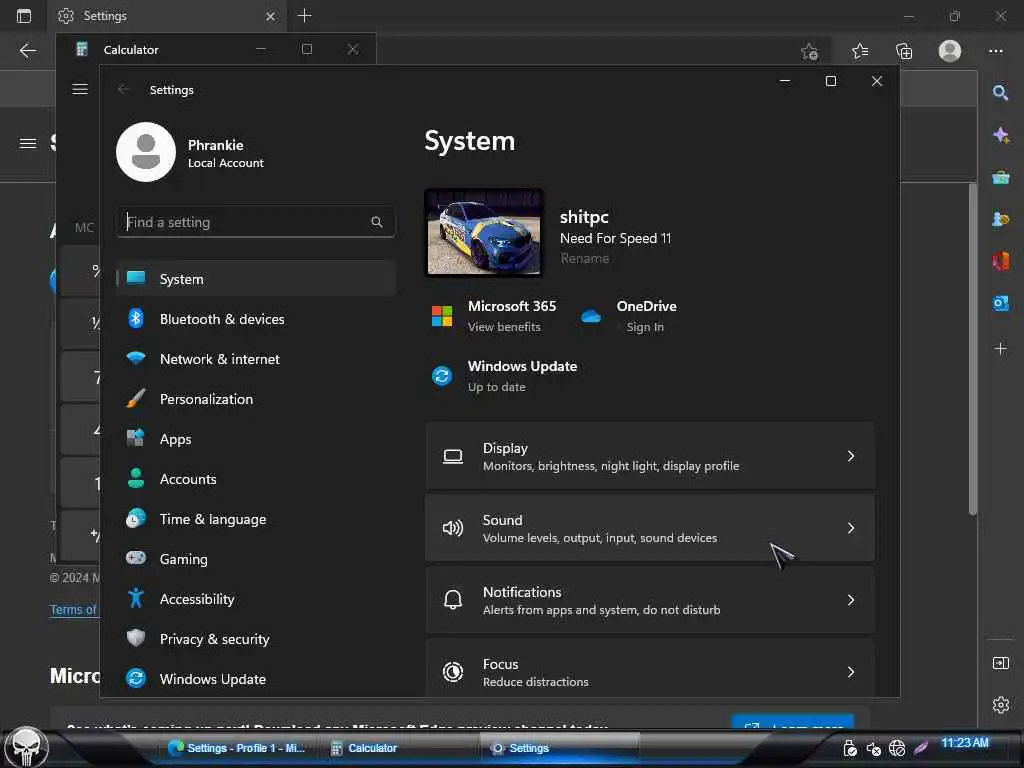Open Personalization settings
Screen dimensions: 1024x768
pyautogui.click(x=256, y=399)
